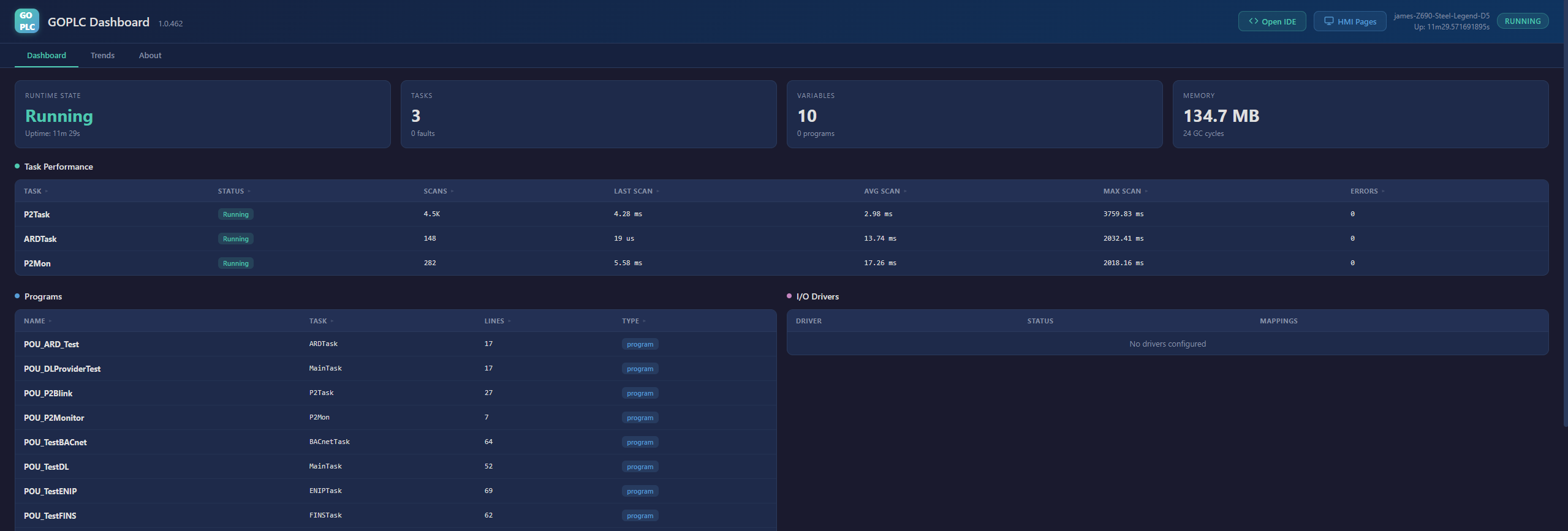Select the POU_ARD_Test program
Viewport: 1568px width, 531px height.
coord(51,344)
